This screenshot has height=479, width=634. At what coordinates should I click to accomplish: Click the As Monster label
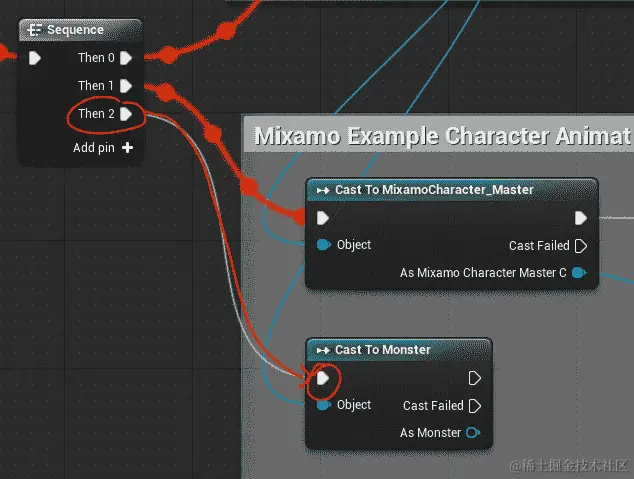[430, 433]
